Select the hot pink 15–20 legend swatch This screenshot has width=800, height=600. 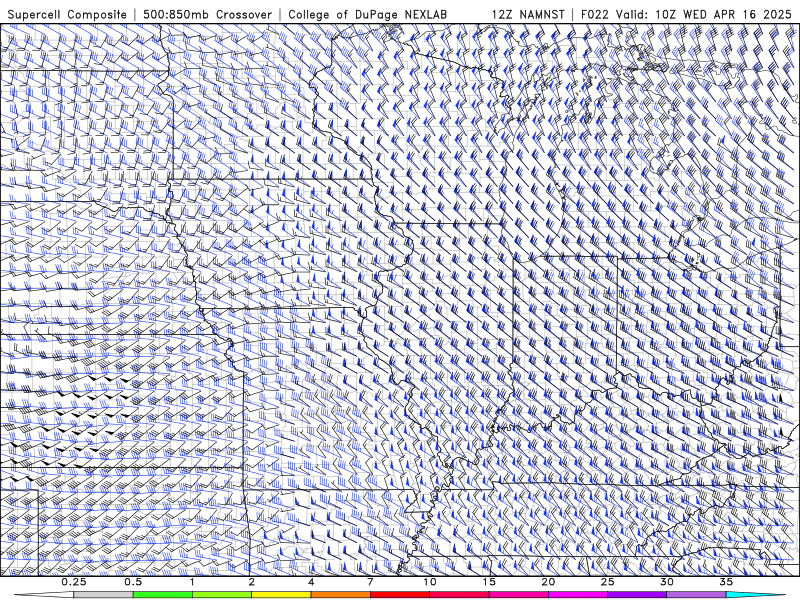coord(518,595)
